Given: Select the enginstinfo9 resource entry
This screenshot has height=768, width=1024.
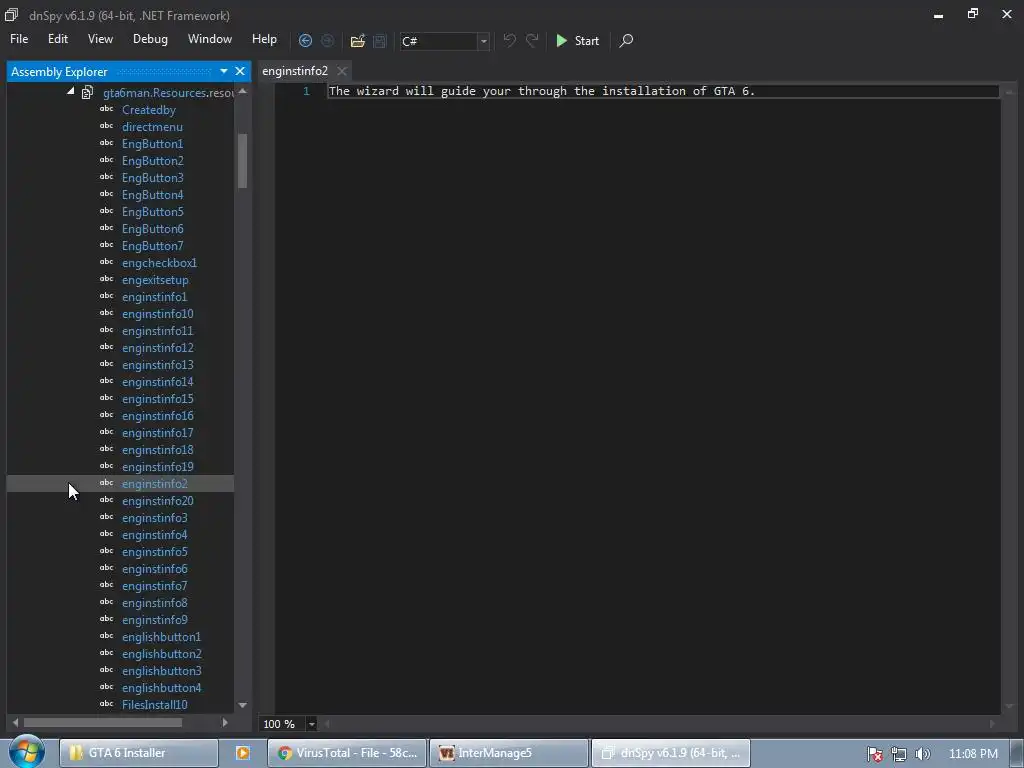Looking at the screenshot, I should click(154, 619).
